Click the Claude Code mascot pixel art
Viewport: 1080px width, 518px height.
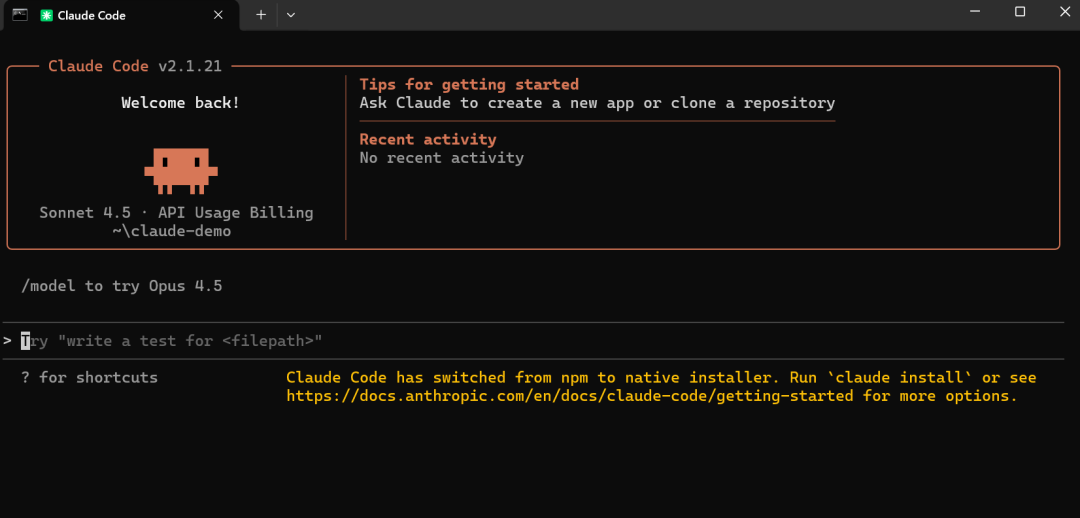pos(181,170)
